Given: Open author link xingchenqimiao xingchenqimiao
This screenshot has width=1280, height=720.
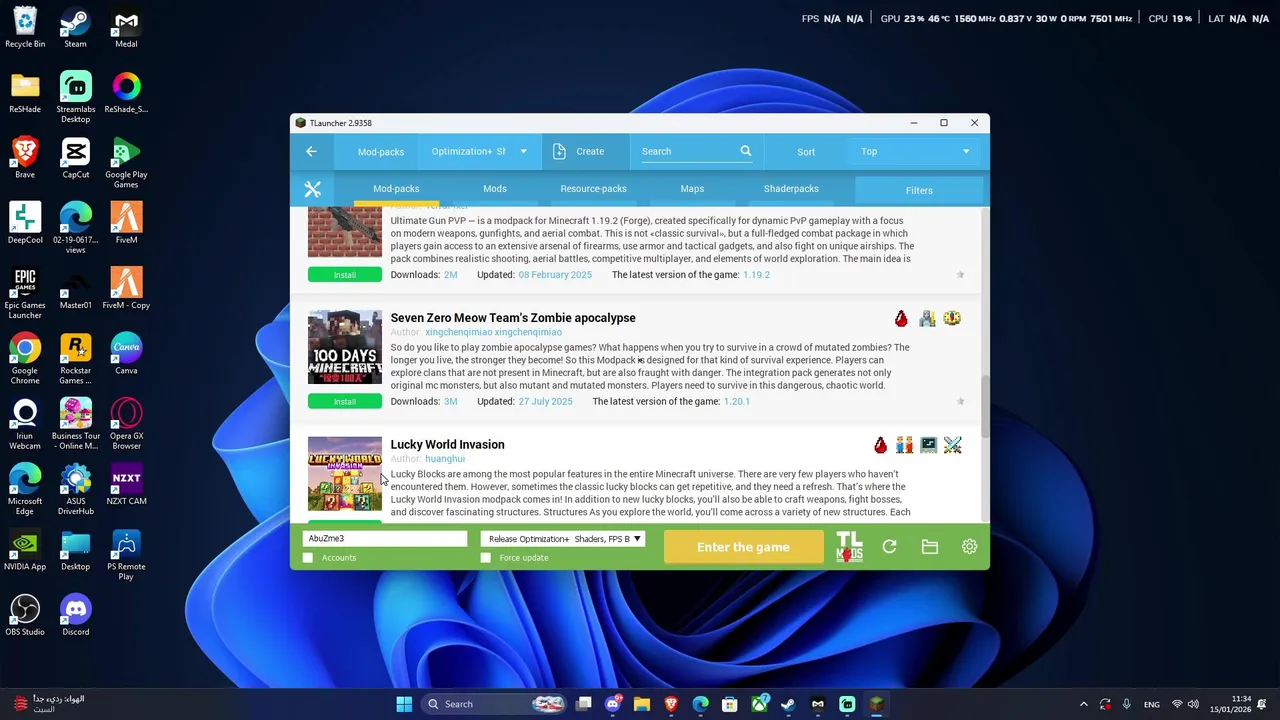Looking at the screenshot, I should tap(493, 332).
